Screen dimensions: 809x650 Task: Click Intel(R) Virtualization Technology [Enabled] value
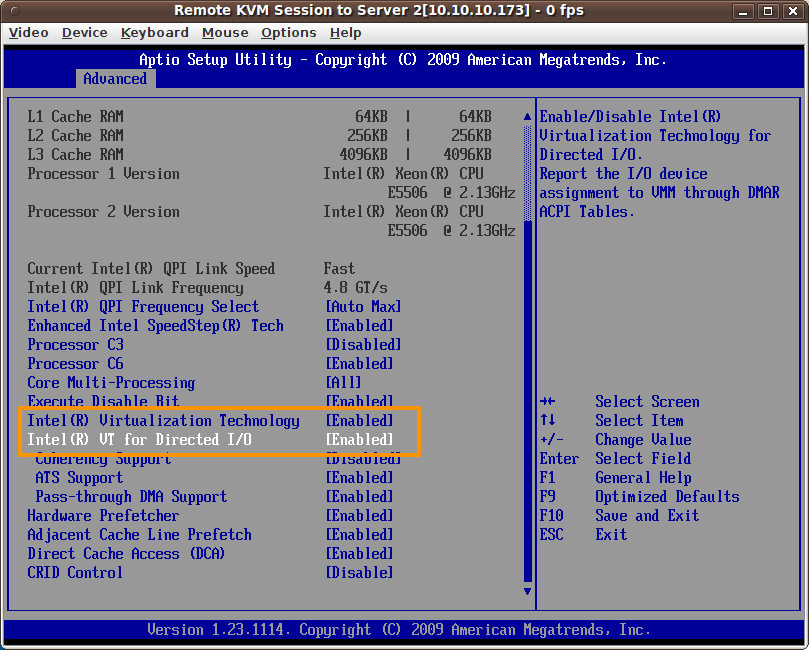pyautogui.click(x=360, y=421)
